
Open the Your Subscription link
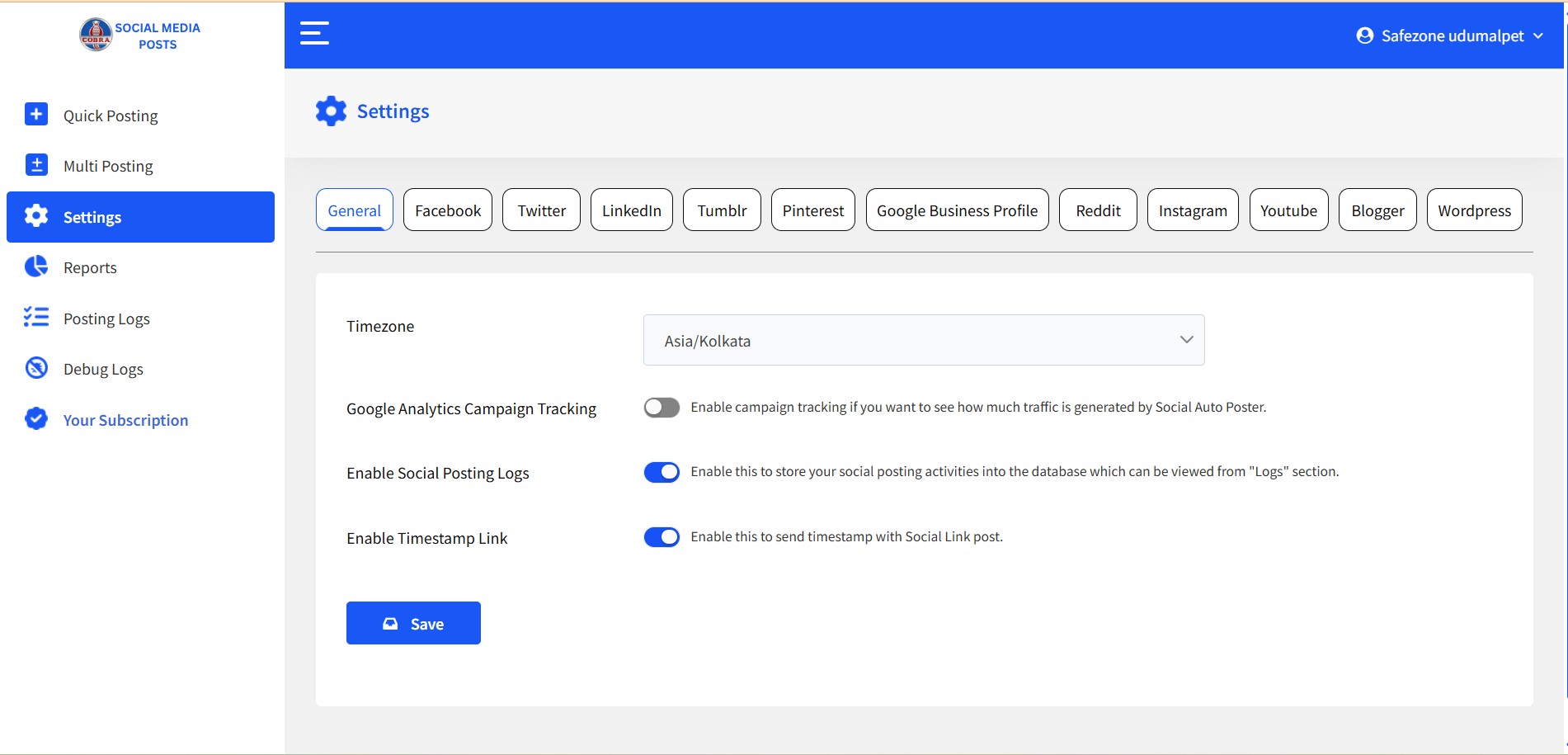tap(125, 420)
